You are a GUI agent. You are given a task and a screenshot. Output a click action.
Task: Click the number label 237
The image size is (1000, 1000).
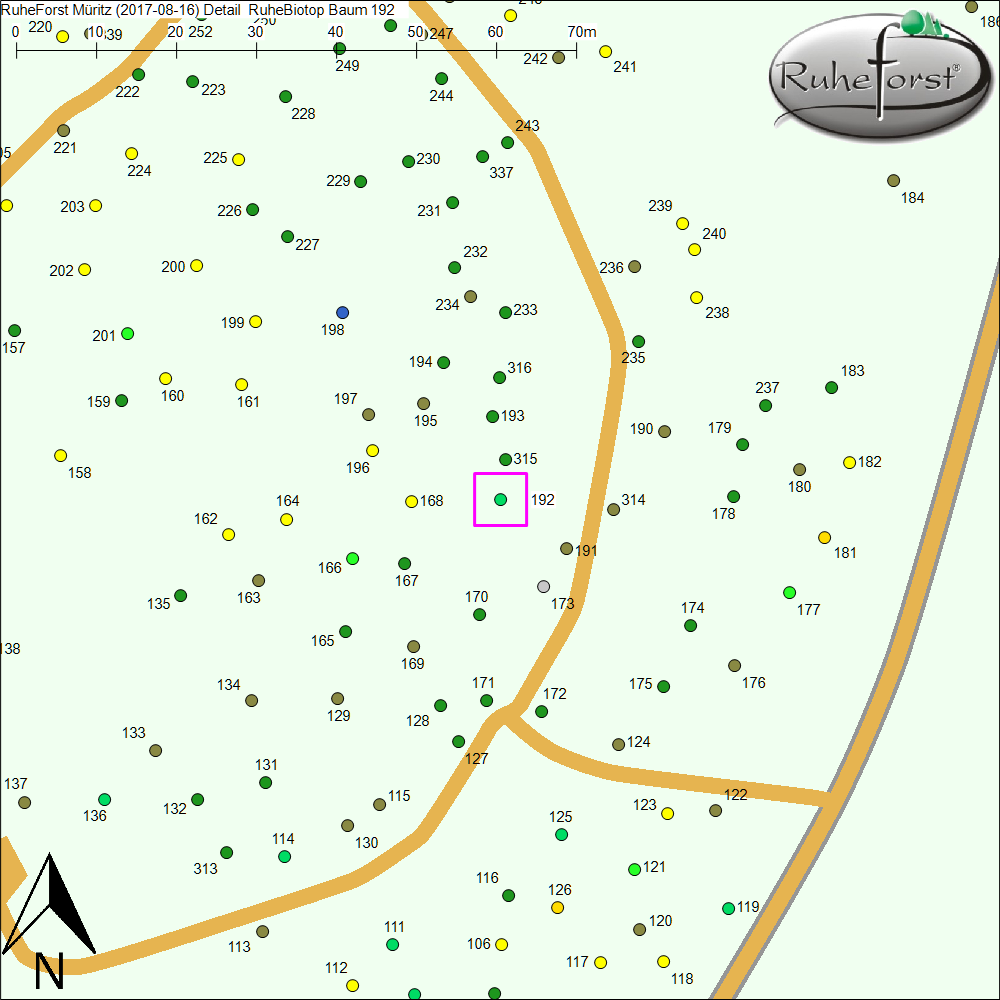pos(767,388)
